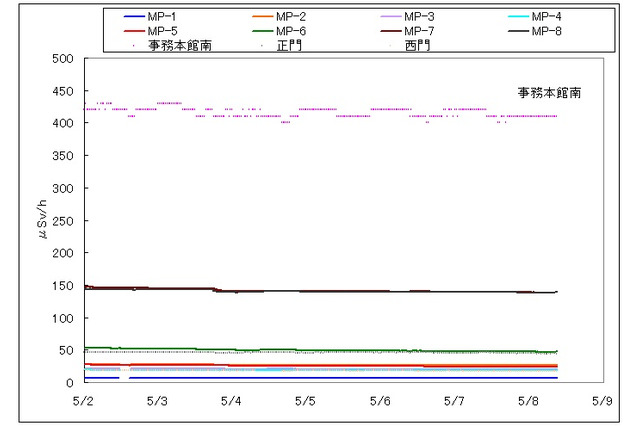The width and height of the screenshot is (640, 426).
Task: Click the 450 y-axis value
Action: coord(63,91)
